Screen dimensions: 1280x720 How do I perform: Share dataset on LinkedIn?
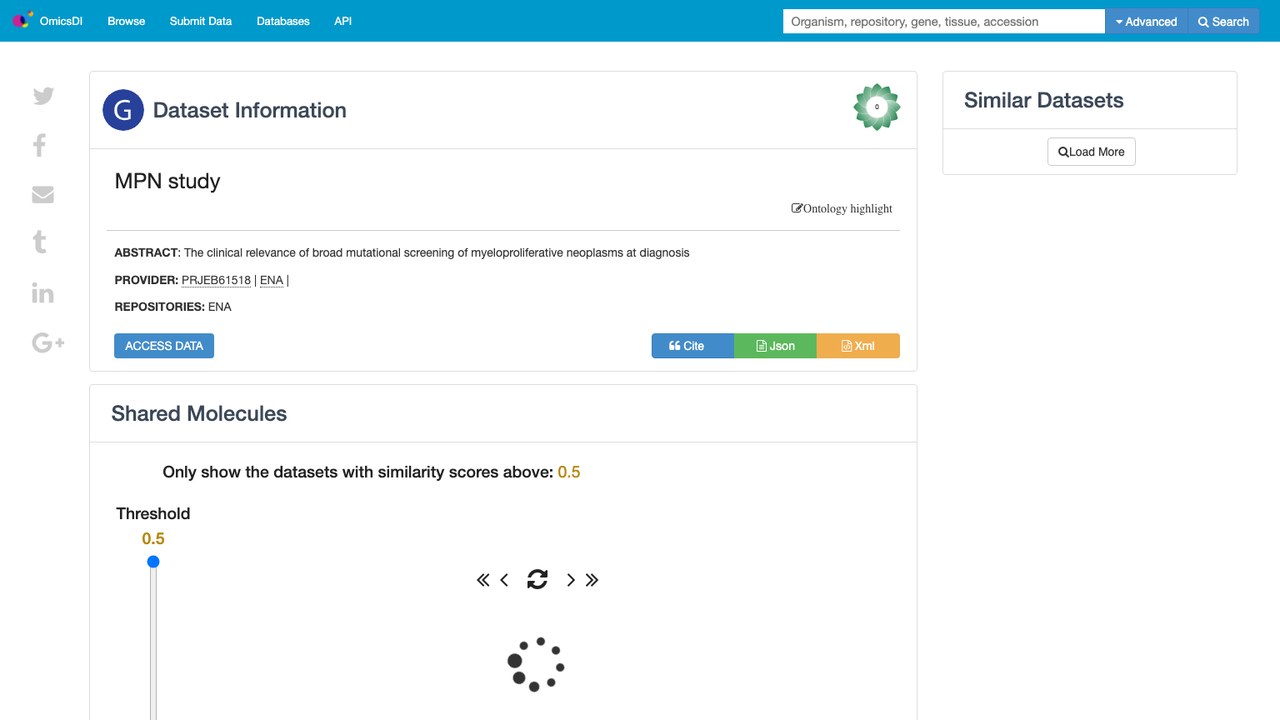[x=43, y=293]
